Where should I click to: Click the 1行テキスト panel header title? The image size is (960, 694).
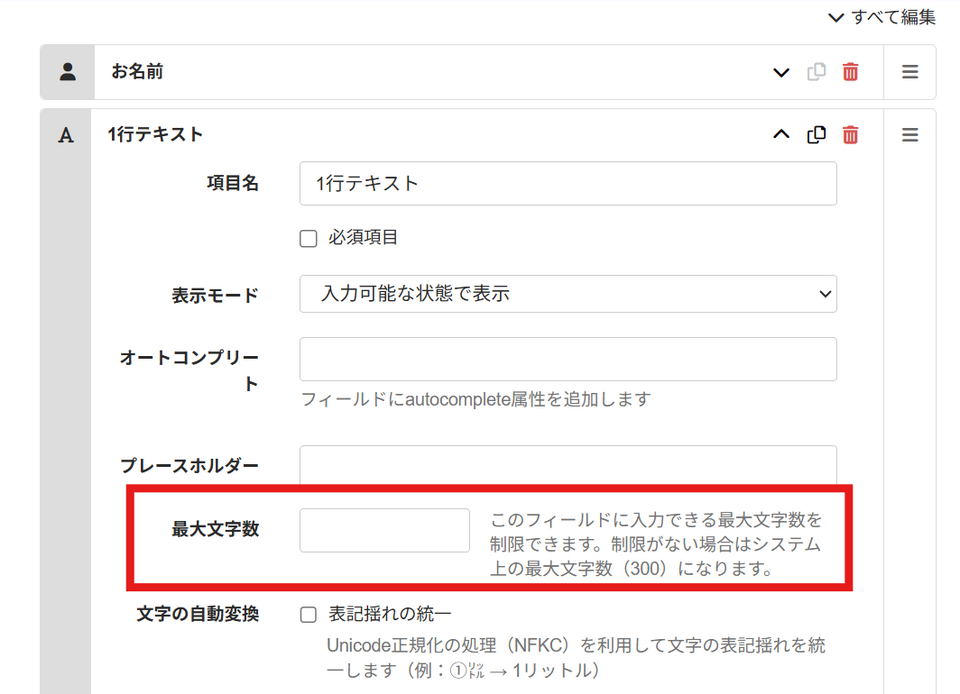tap(155, 134)
